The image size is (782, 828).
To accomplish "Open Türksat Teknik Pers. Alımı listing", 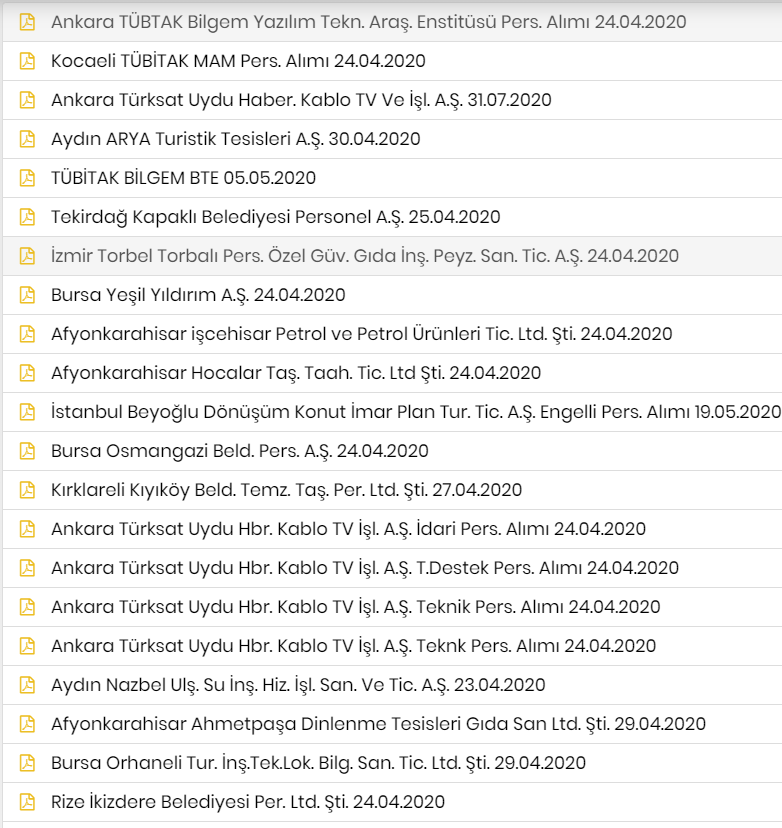I will (355, 607).
